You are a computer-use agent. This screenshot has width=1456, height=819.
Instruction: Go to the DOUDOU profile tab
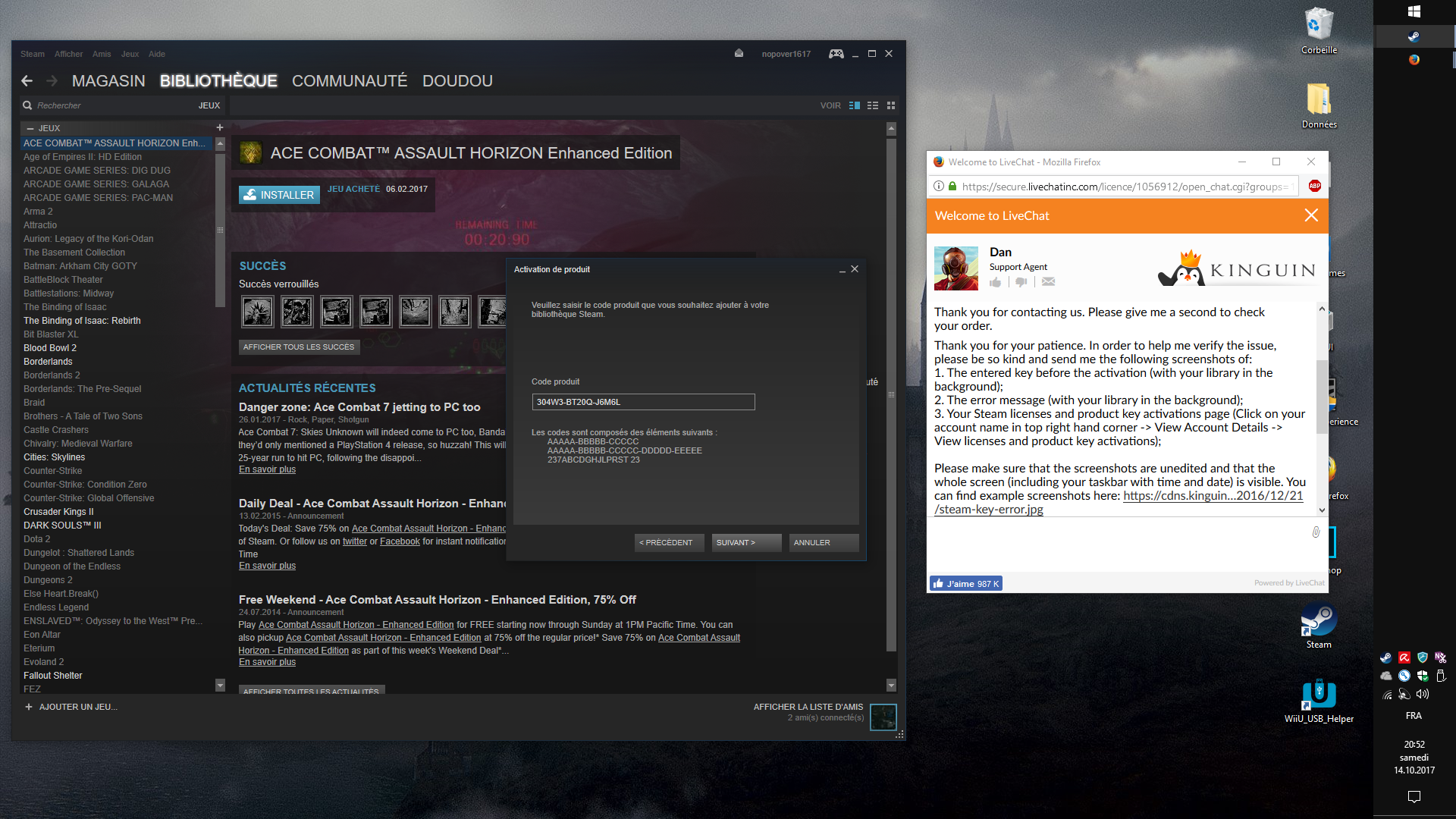(x=457, y=81)
